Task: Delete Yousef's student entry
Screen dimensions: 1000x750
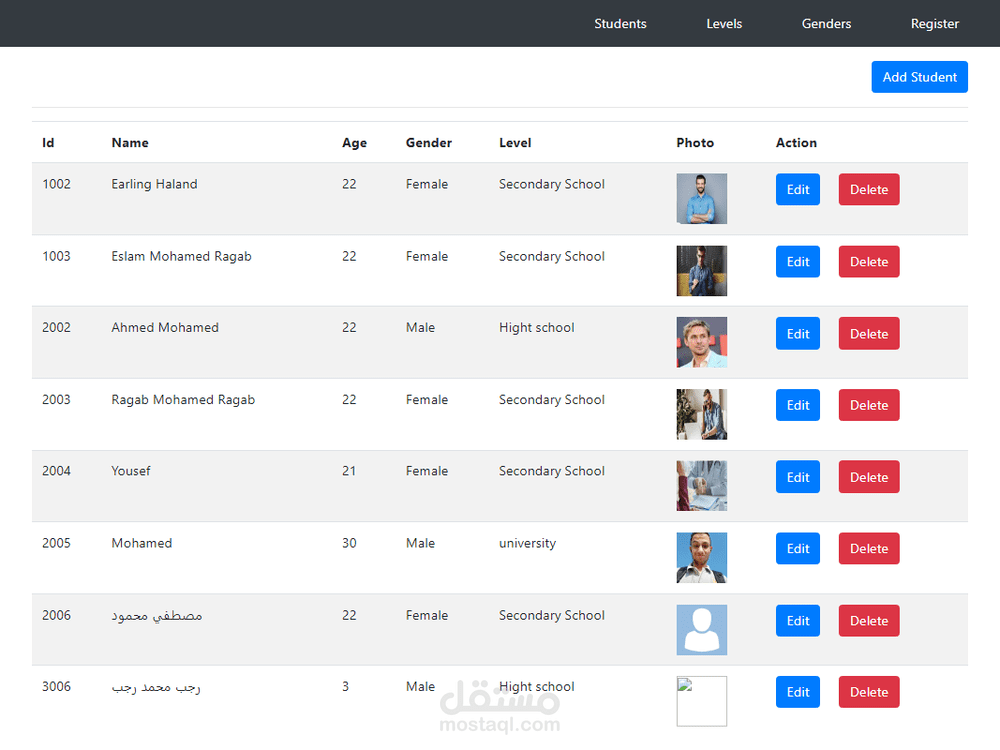Action: click(868, 477)
